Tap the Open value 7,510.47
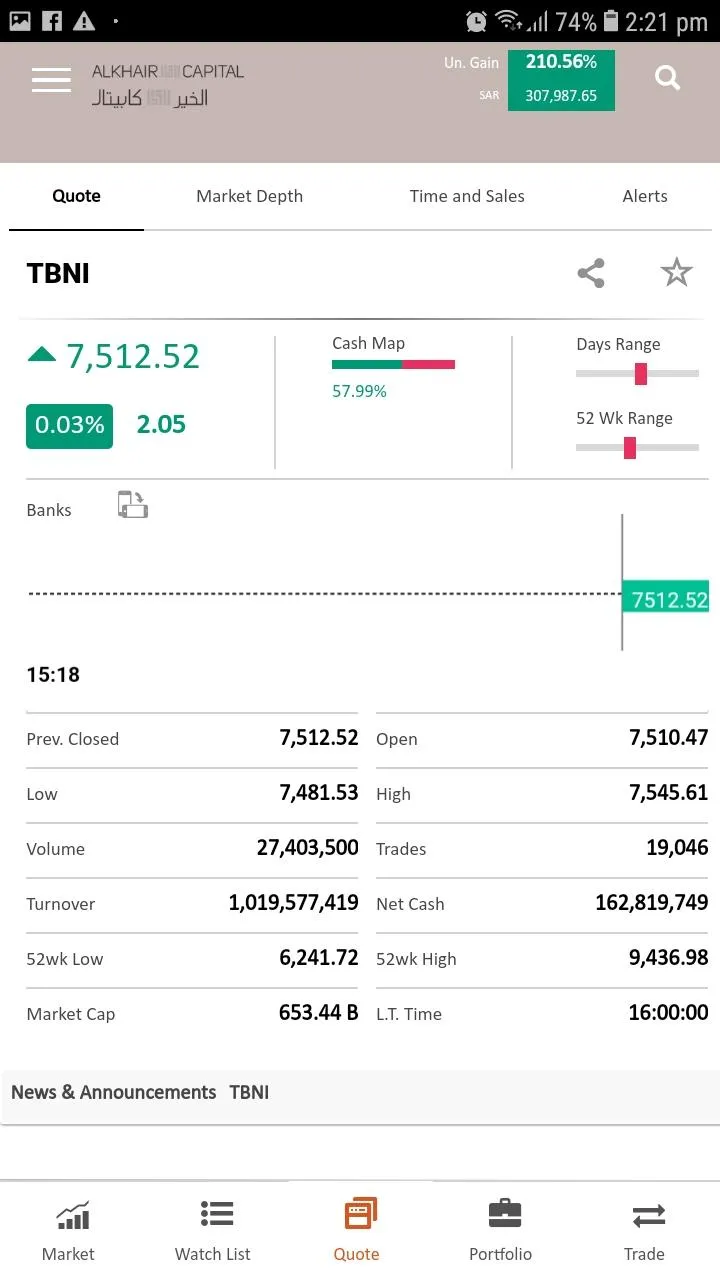The width and height of the screenshot is (720, 1280). [x=668, y=738]
